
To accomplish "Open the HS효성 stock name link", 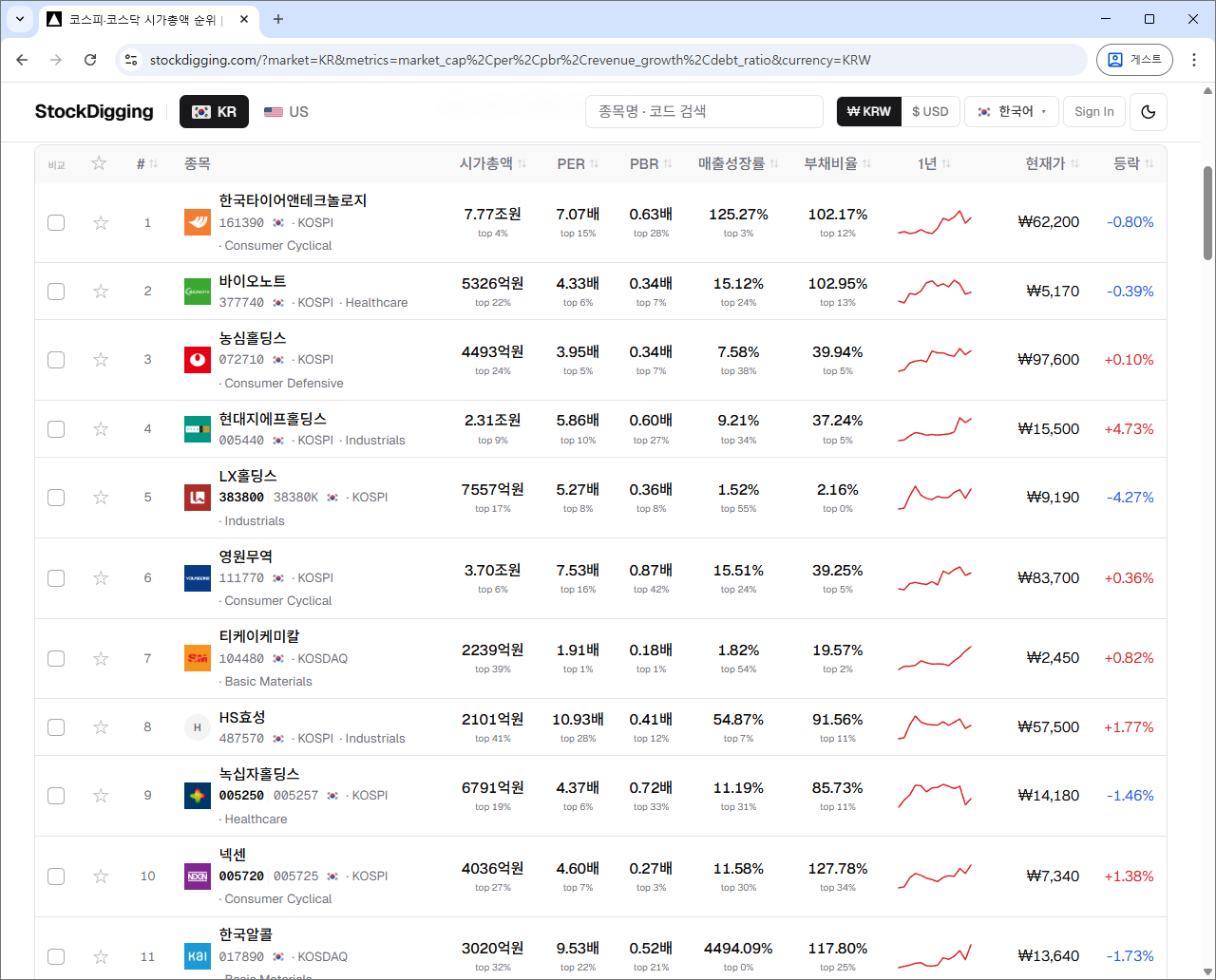I will click(x=242, y=717).
